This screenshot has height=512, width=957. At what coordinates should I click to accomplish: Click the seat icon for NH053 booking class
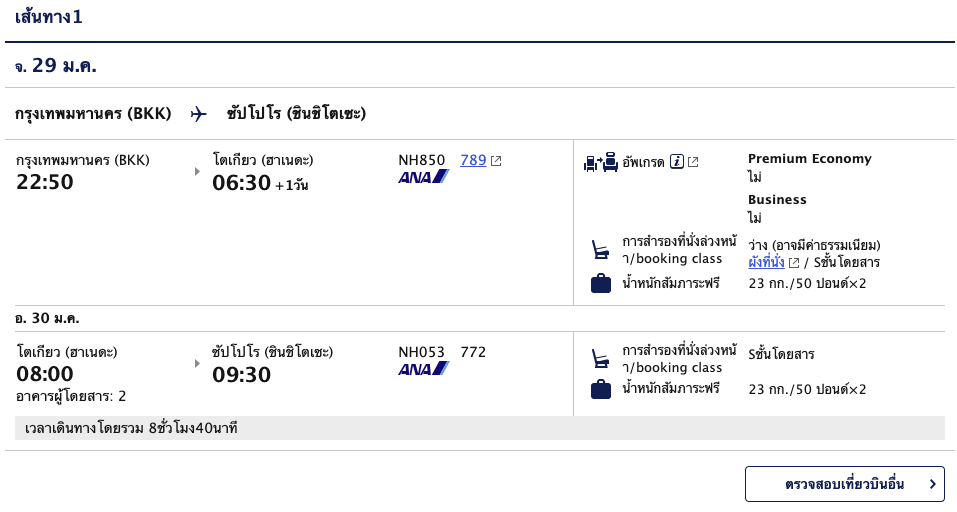601,358
